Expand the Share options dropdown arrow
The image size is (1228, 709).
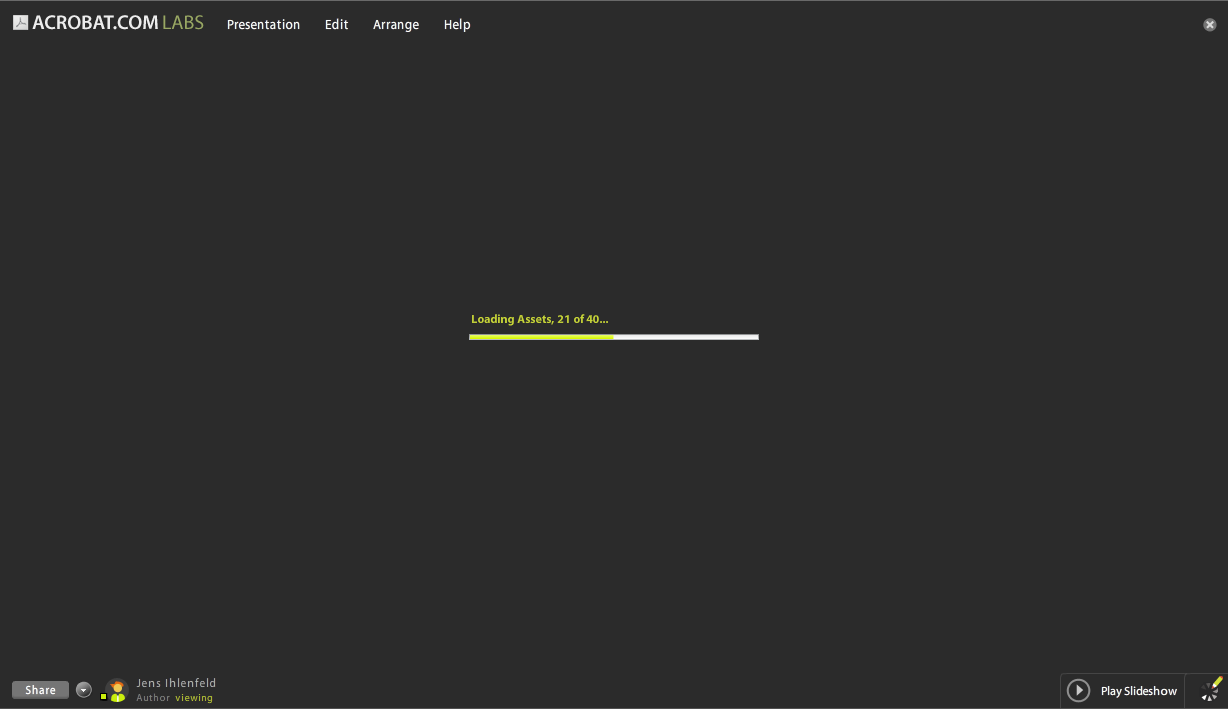click(83, 689)
